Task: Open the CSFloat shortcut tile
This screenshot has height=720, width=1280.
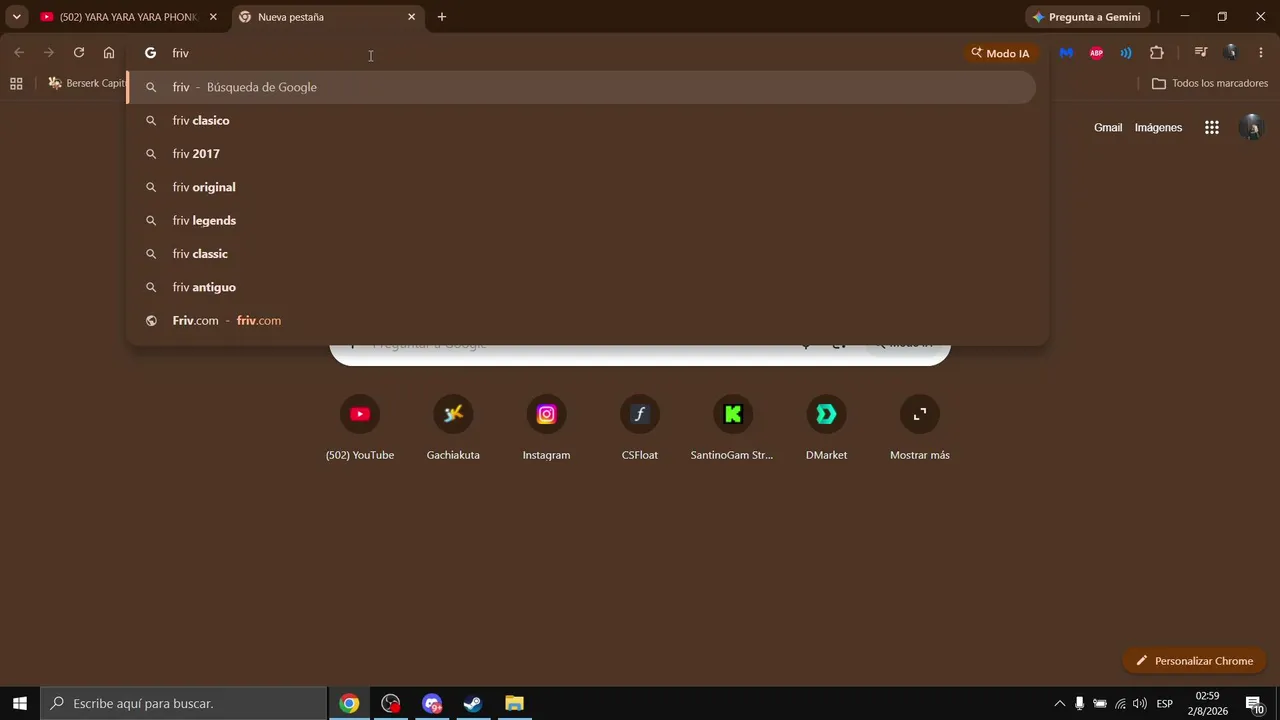Action: 640,427
